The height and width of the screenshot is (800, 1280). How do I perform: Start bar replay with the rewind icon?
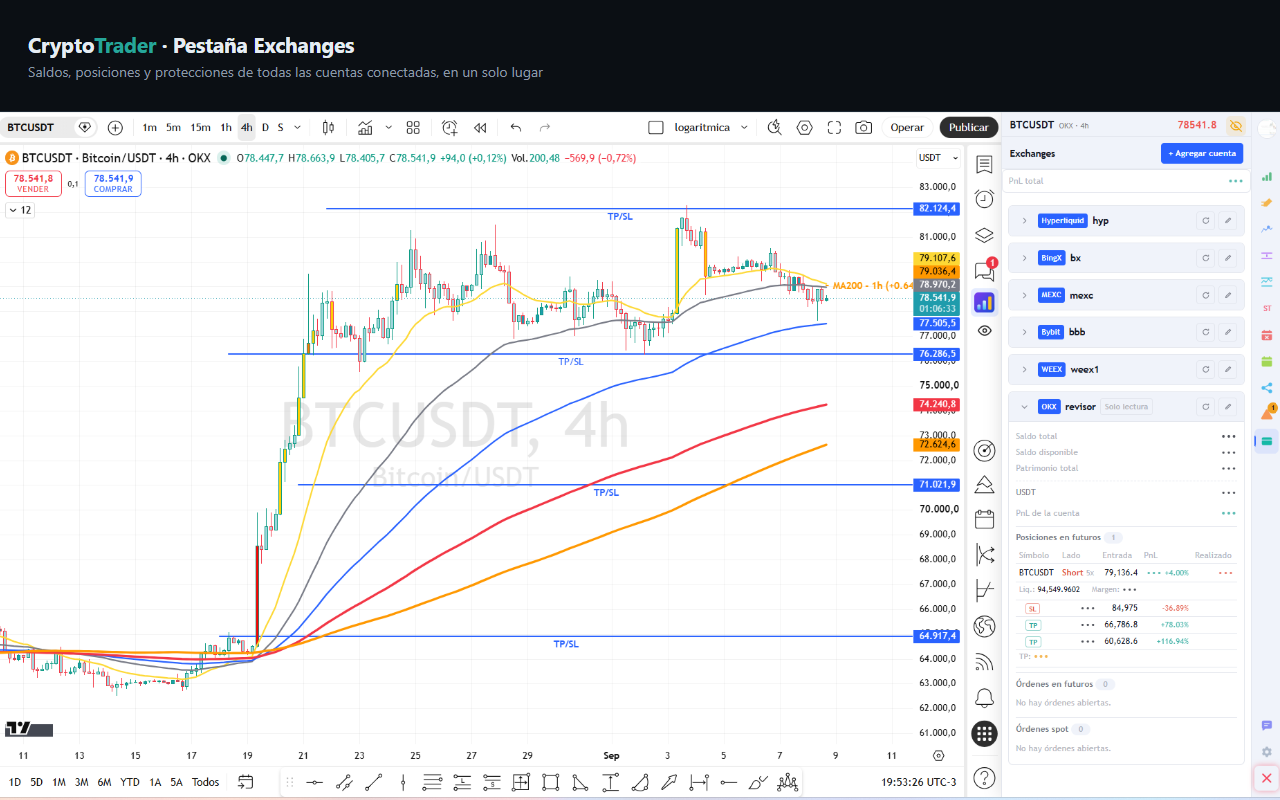(x=480, y=127)
